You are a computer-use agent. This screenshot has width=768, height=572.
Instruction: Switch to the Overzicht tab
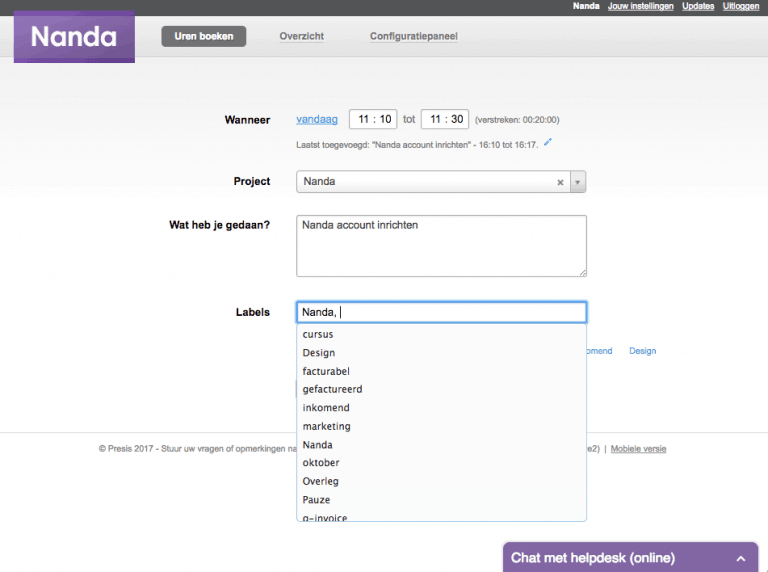pyautogui.click(x=302, y=36)
